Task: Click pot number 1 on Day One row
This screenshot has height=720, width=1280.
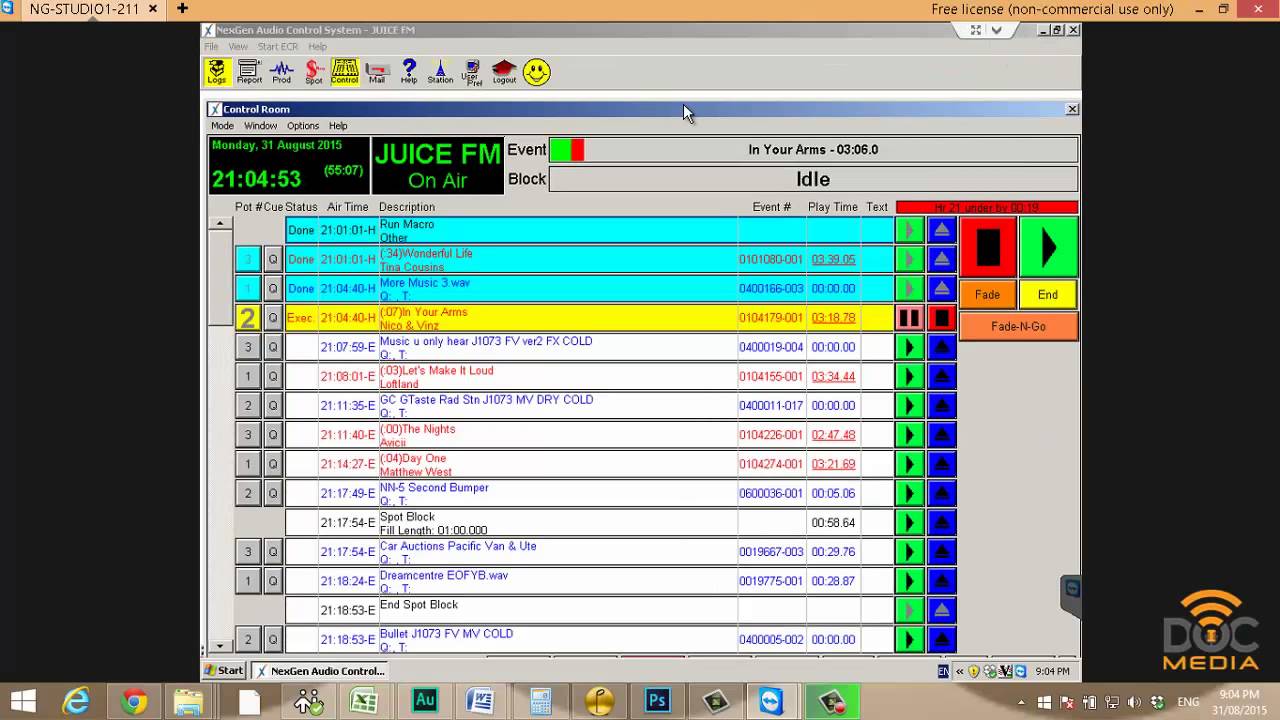Action: point(248,464)
